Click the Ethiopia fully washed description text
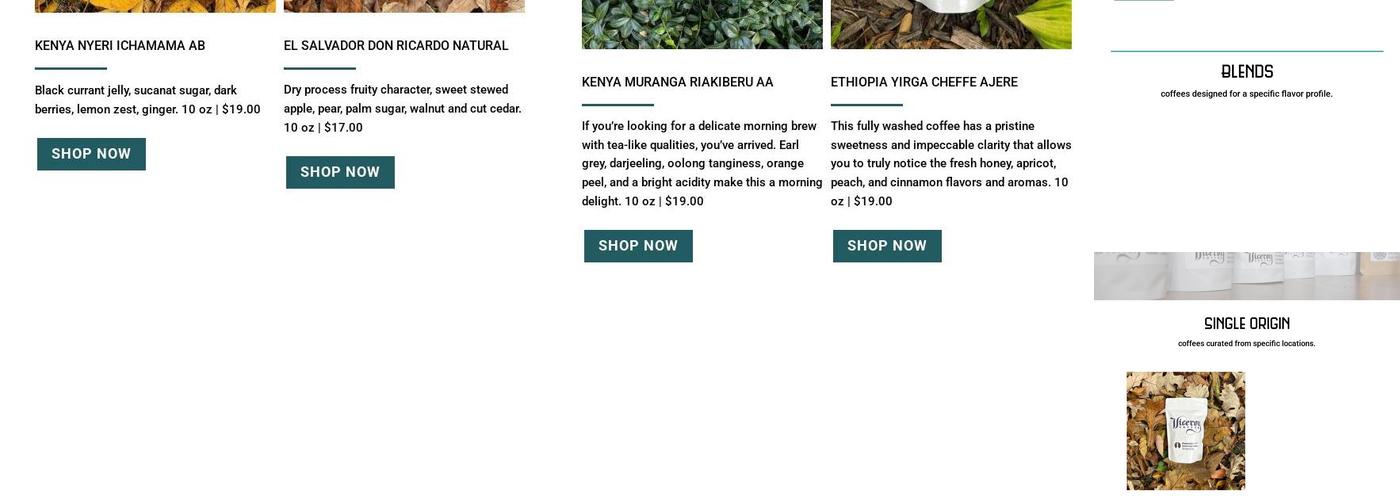The height and width of the screenshot is (500, 1400). [951, 164]
